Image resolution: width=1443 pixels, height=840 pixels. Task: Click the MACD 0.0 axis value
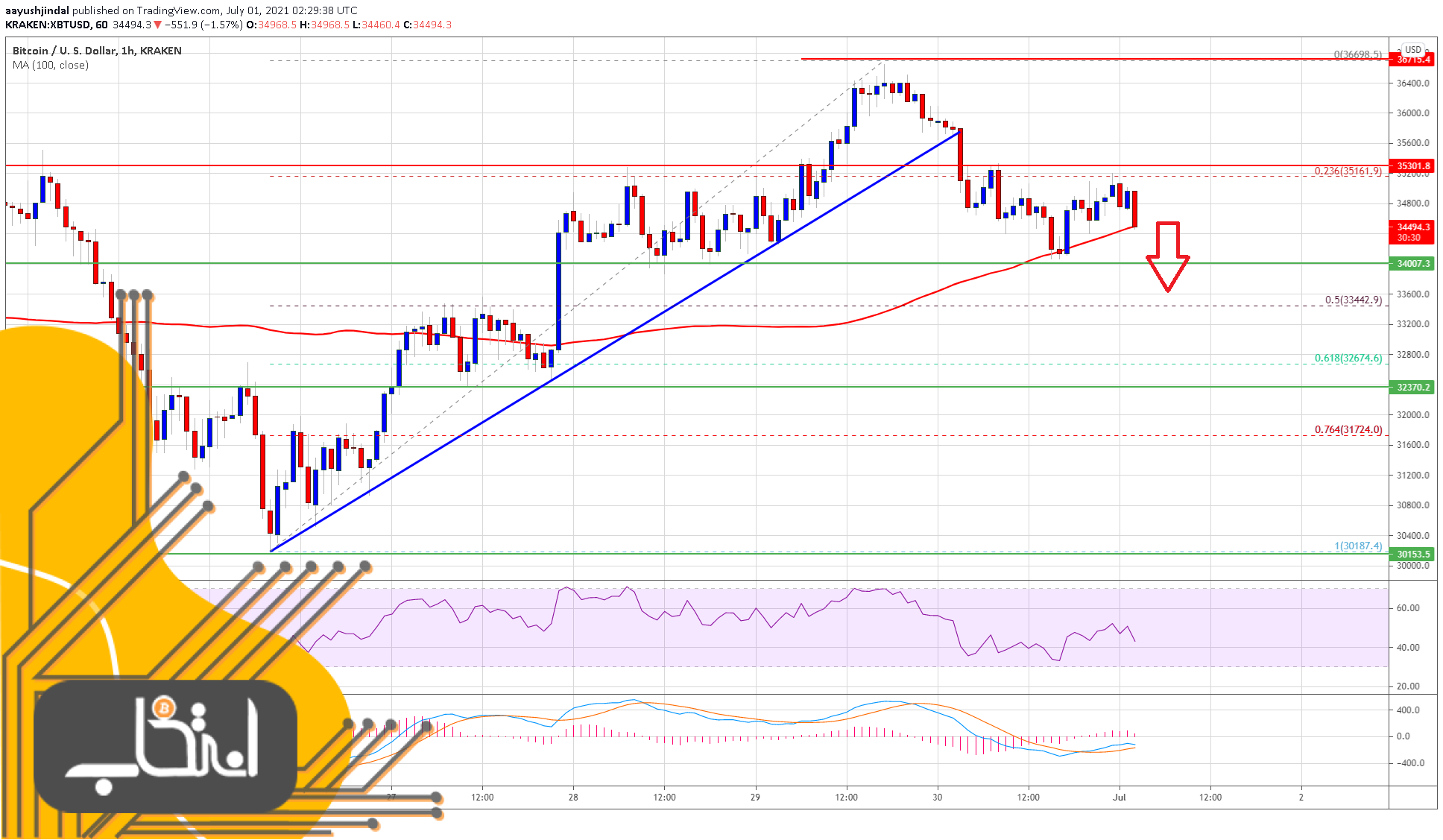click(x=1403, y=736)
